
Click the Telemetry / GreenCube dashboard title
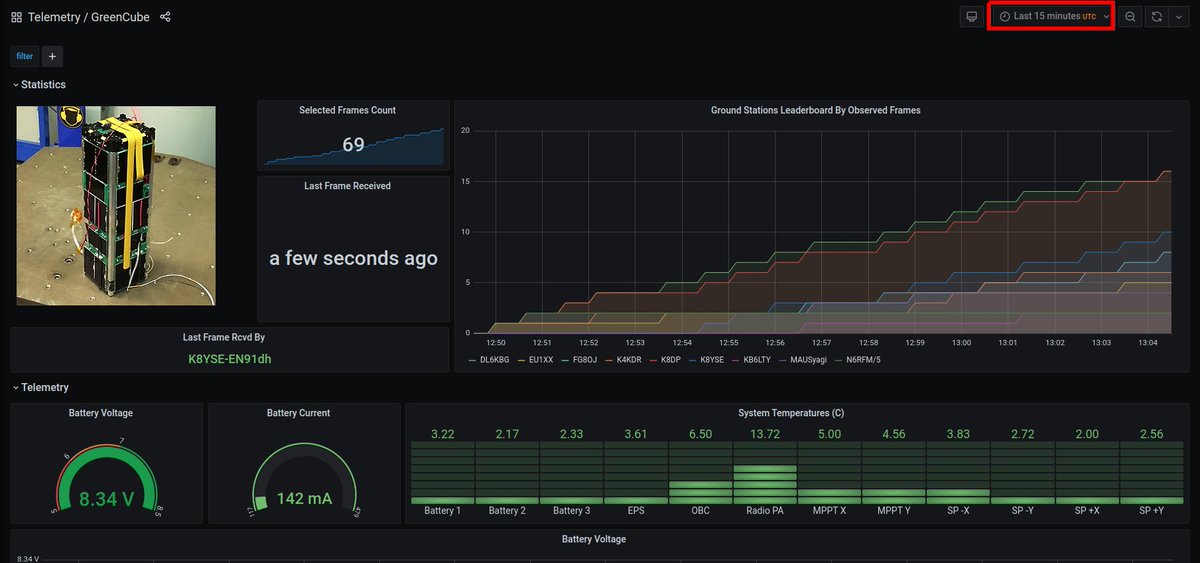click(90, 17)
